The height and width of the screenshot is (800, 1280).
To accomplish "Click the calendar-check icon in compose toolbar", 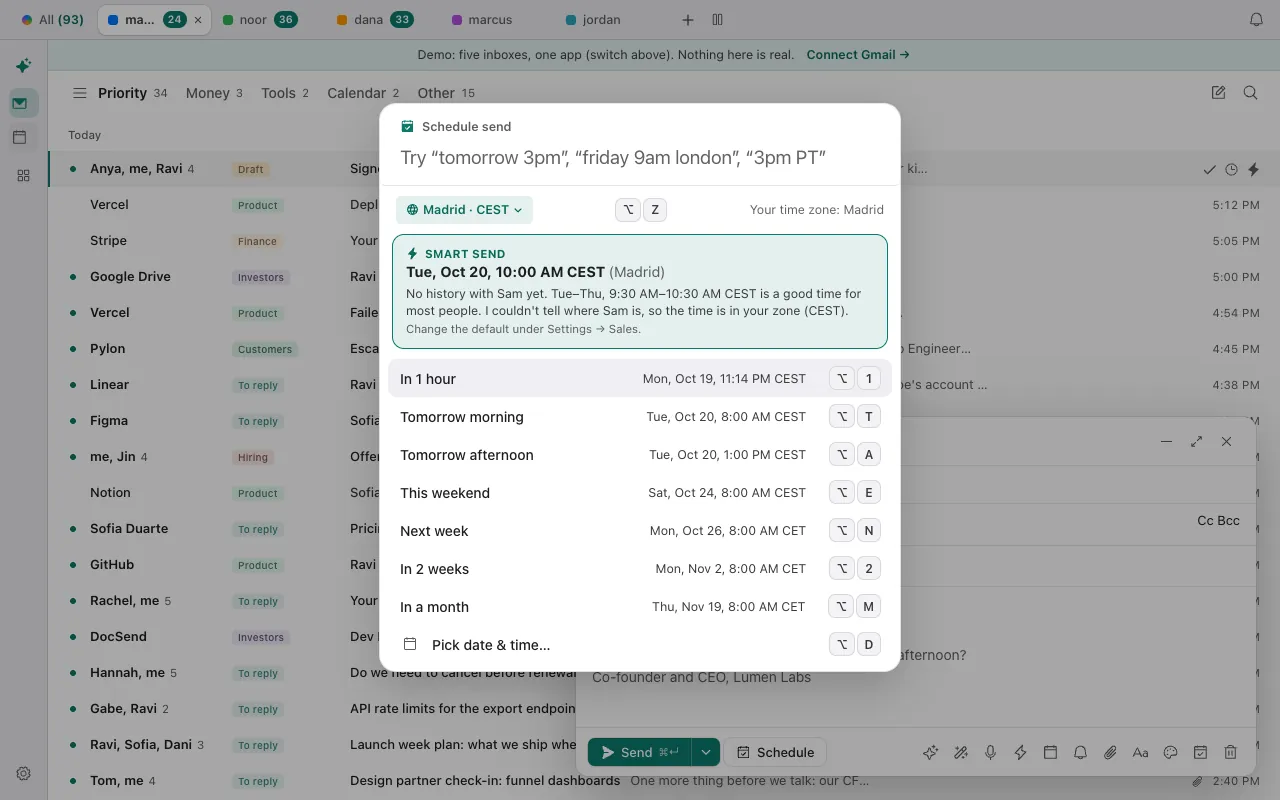I will coord(1200,753).
